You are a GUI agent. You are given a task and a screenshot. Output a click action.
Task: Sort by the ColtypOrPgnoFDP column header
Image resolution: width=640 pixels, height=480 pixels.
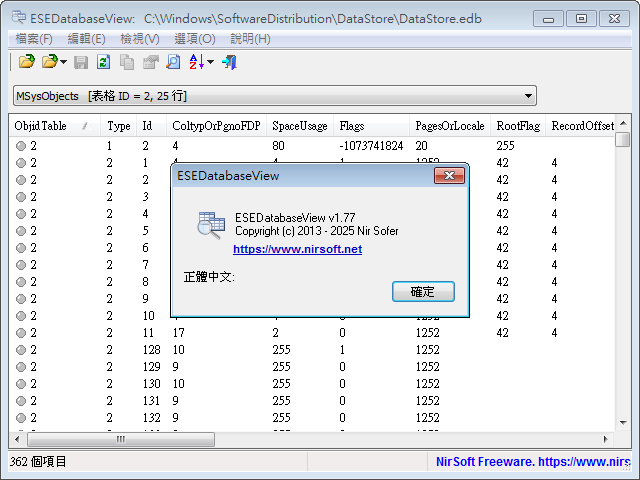(x=216, y=126)
